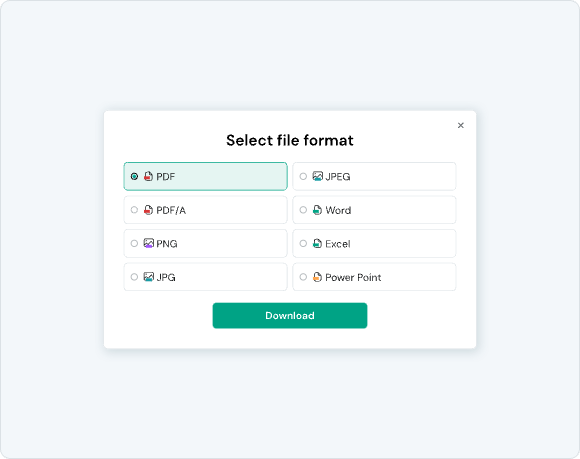Click the 'PDF' format label

click(x=165, y=177)
